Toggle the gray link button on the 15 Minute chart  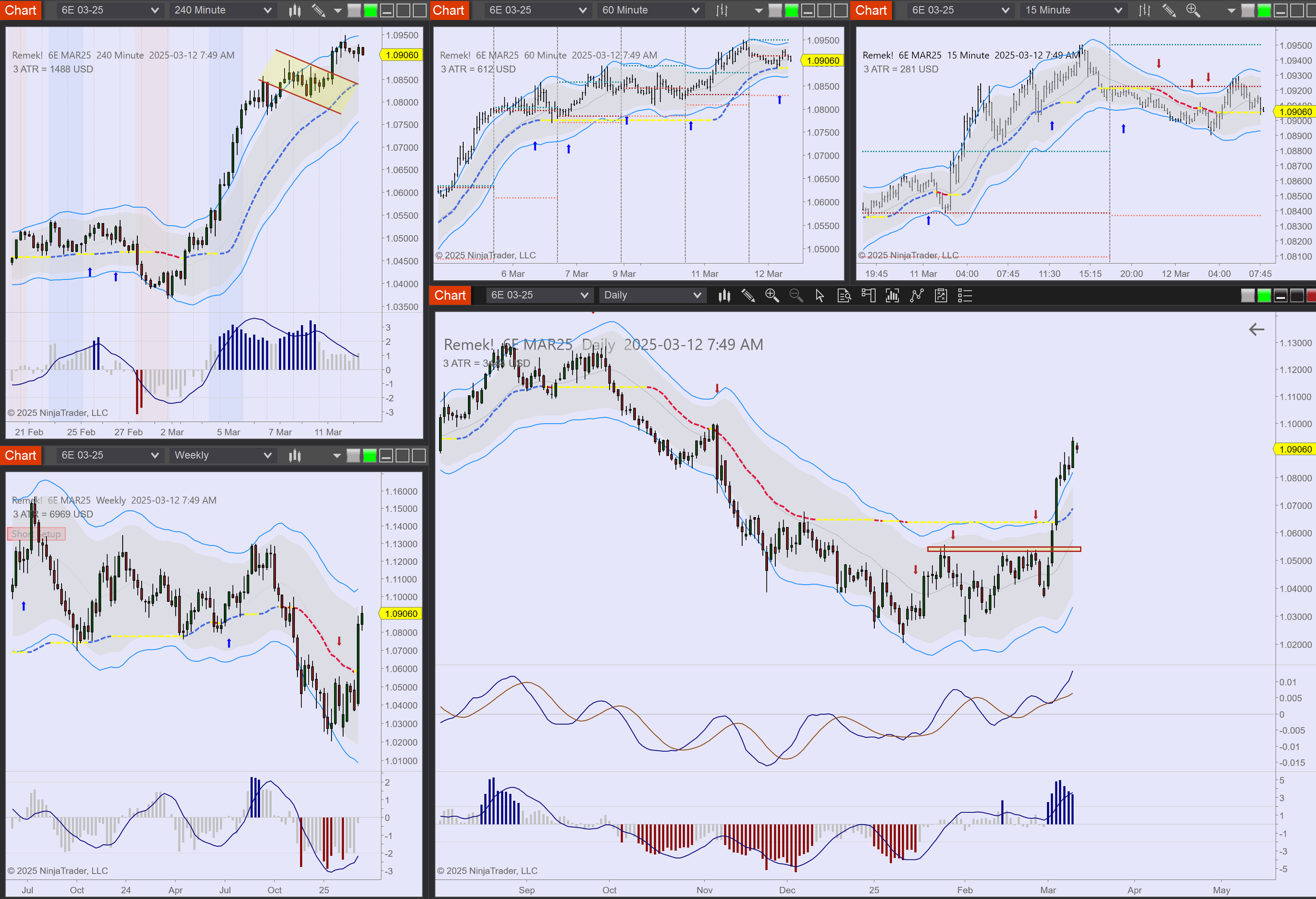click(1248, 10)
